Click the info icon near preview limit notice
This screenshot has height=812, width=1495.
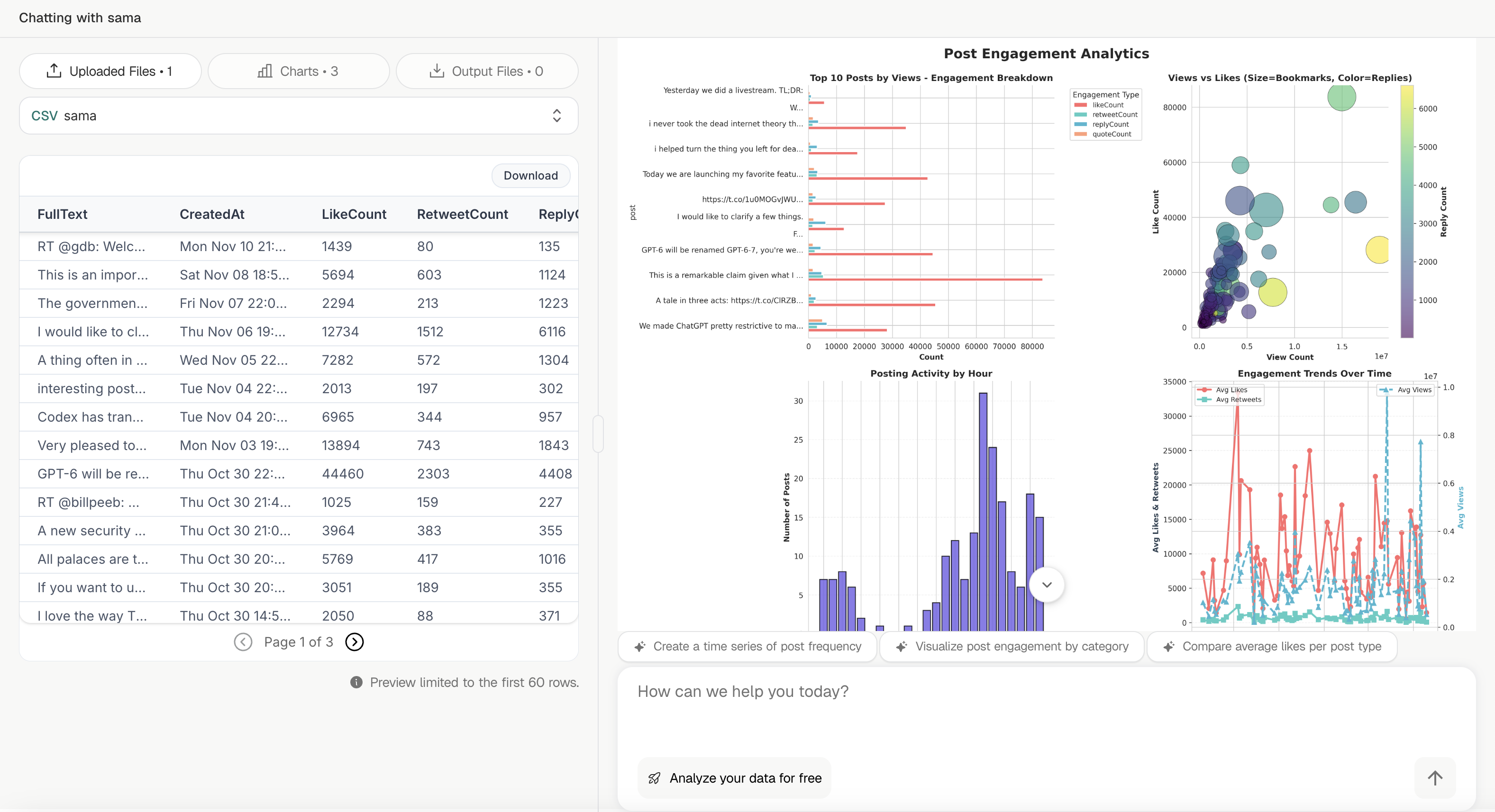[x=356, y=682]
